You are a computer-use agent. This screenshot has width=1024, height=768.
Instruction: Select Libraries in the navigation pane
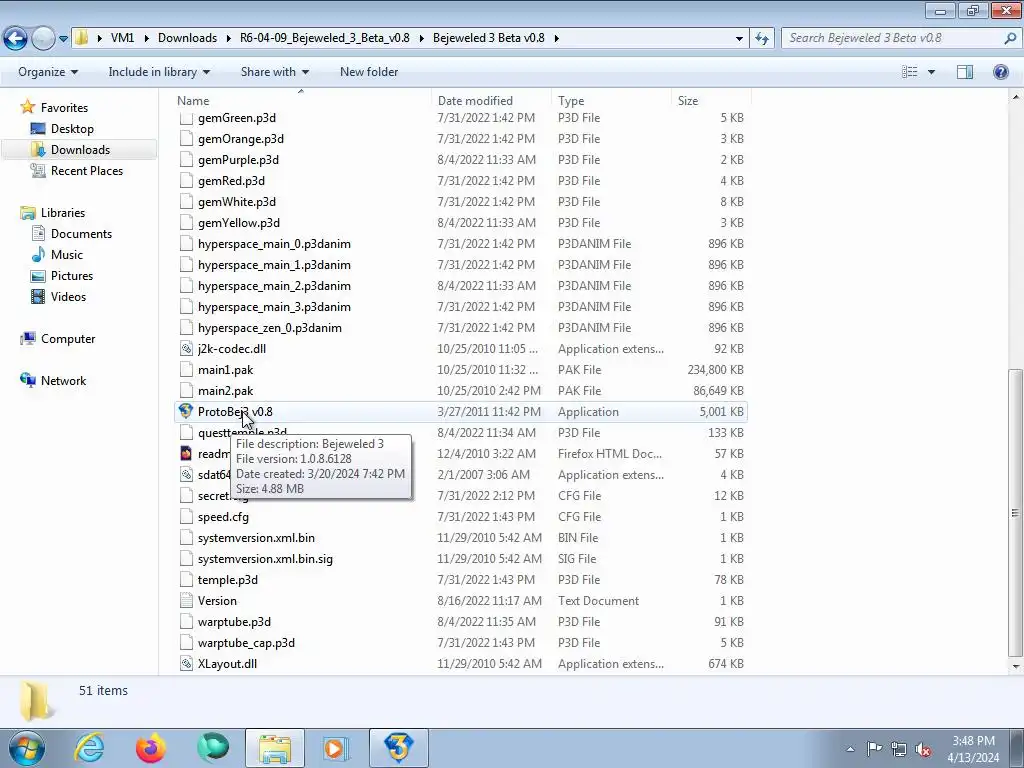(63, 213)
